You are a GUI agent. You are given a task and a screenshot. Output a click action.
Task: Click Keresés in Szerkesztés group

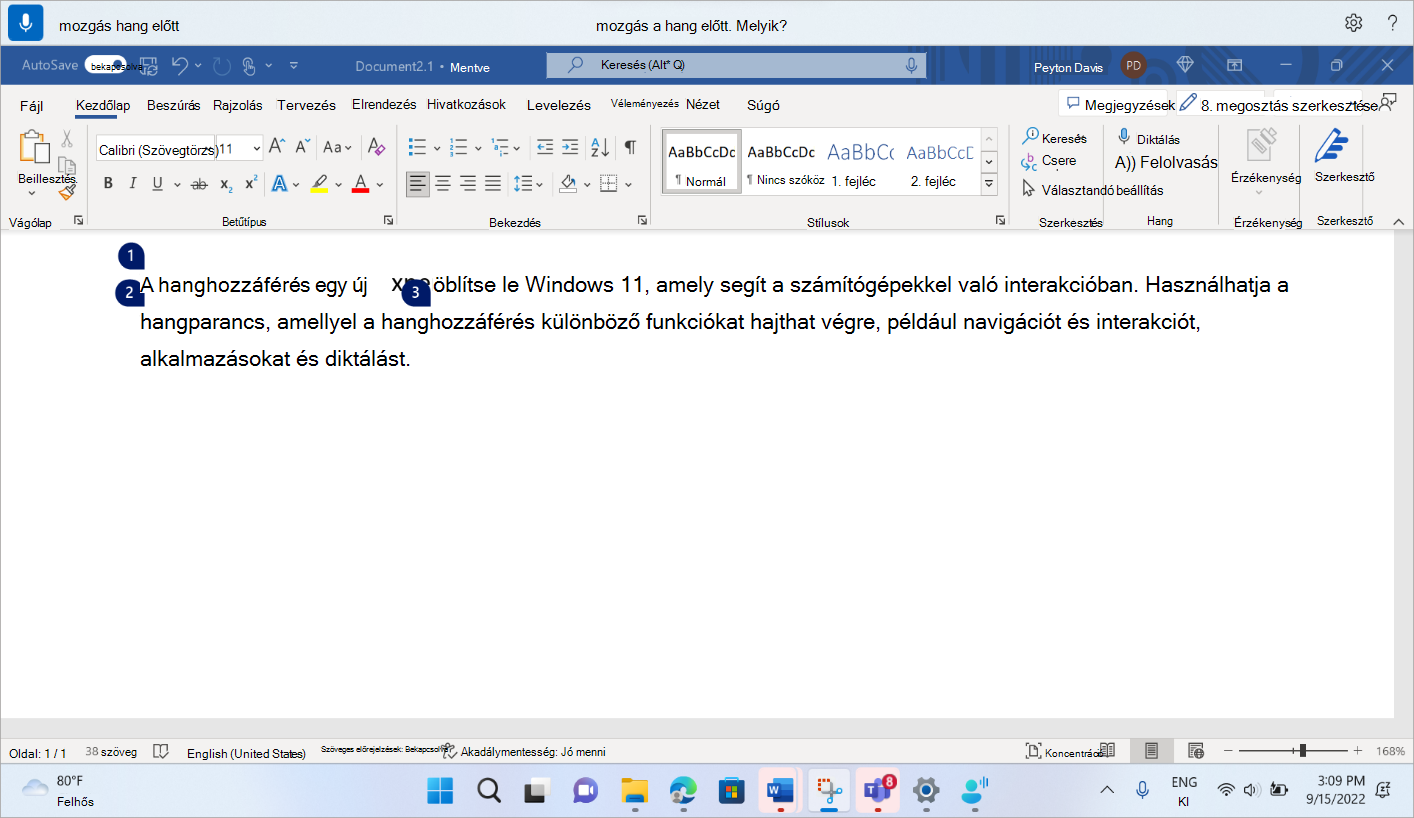click(1054, 138)
